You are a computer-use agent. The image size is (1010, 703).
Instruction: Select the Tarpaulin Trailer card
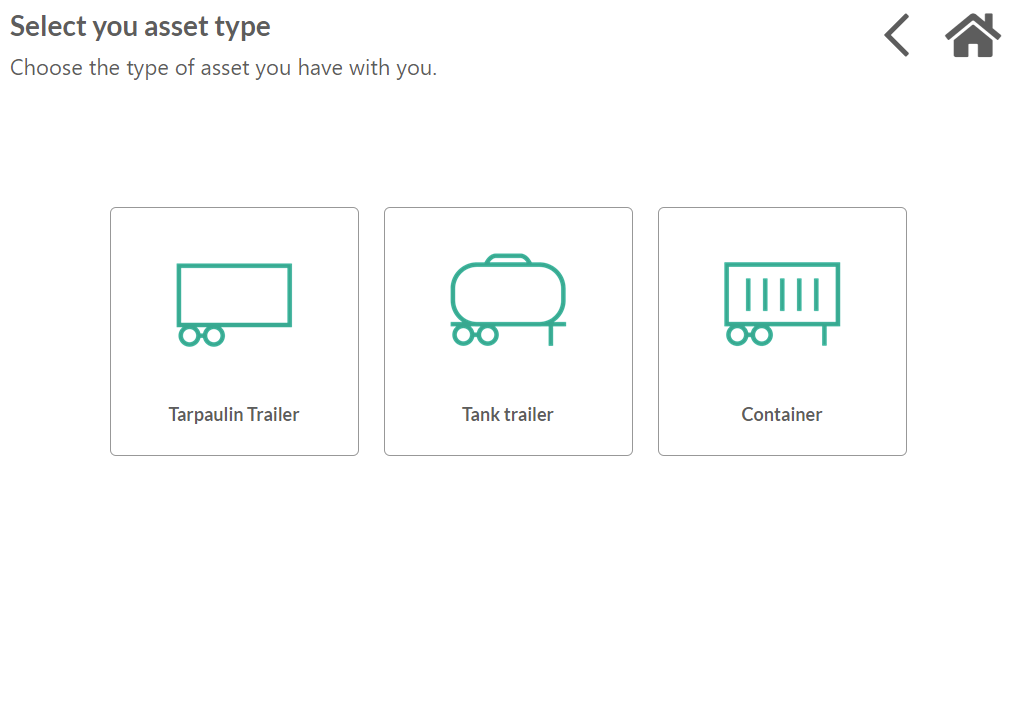pyautogui.click(x=234, y=331)
